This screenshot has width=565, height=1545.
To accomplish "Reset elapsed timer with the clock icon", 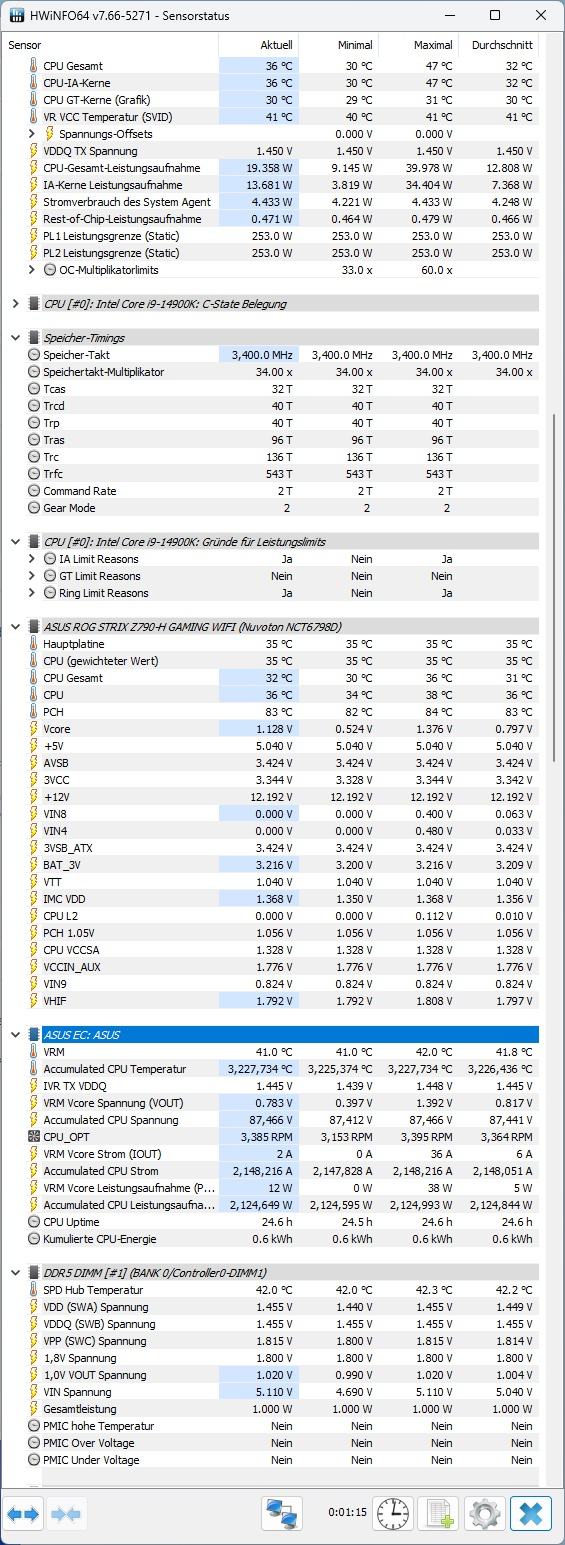I will pyautogui.click(x=393, y=1513).
